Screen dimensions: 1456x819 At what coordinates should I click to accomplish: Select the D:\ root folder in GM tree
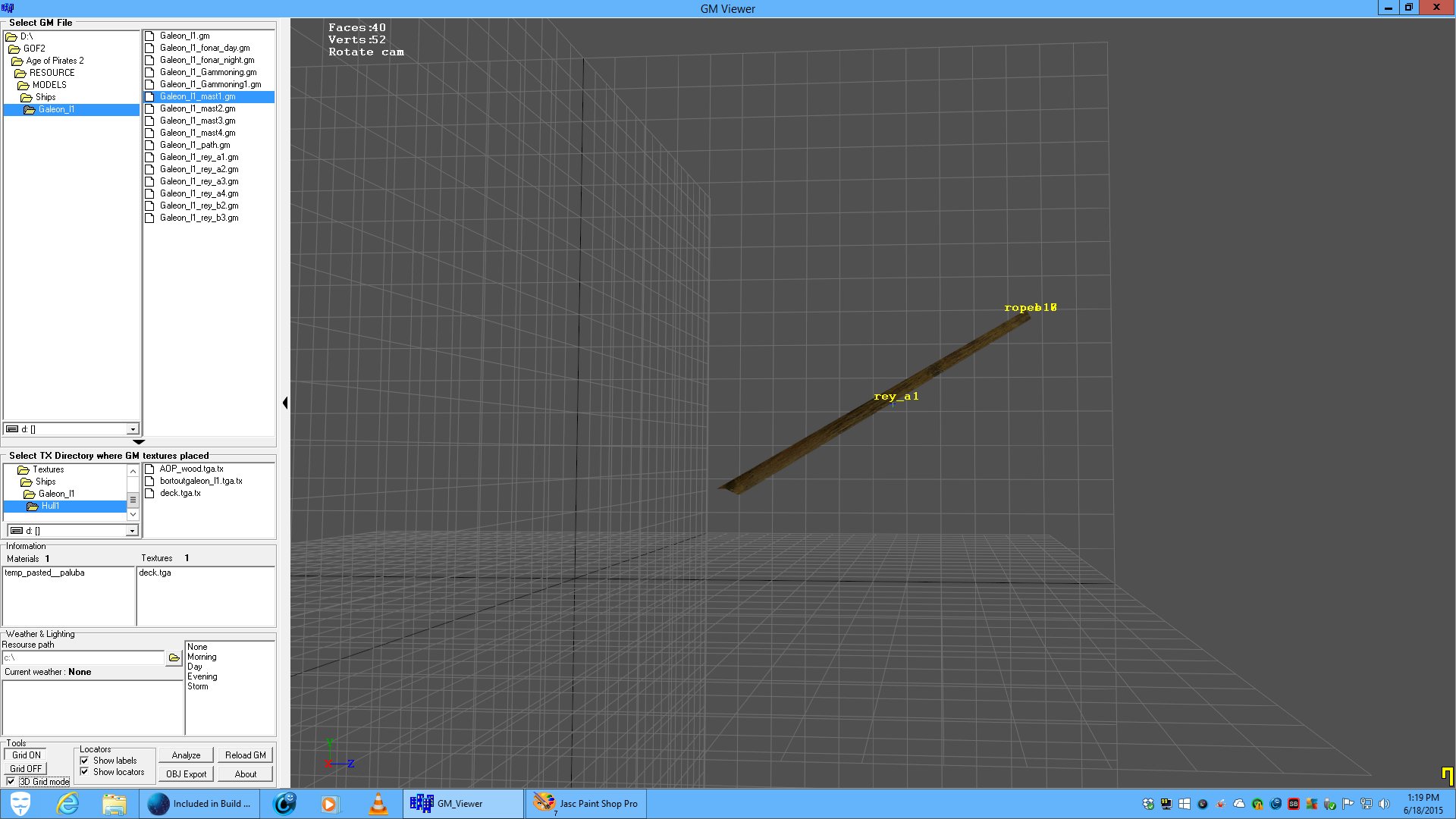[27, 36]
